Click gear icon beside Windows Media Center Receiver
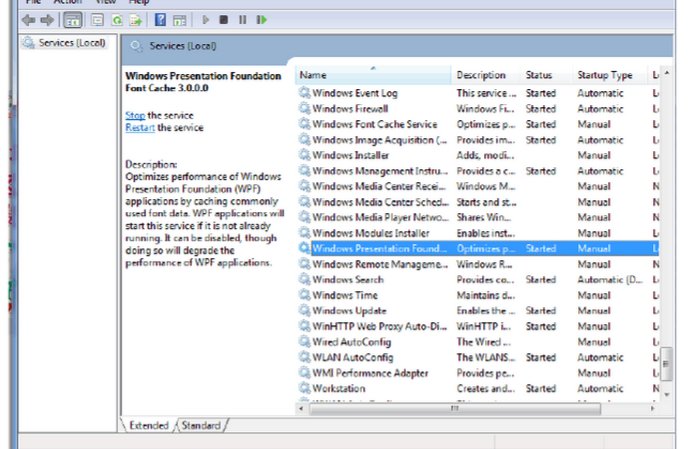Viewport: 700px width, 449px height. (304, 186)
